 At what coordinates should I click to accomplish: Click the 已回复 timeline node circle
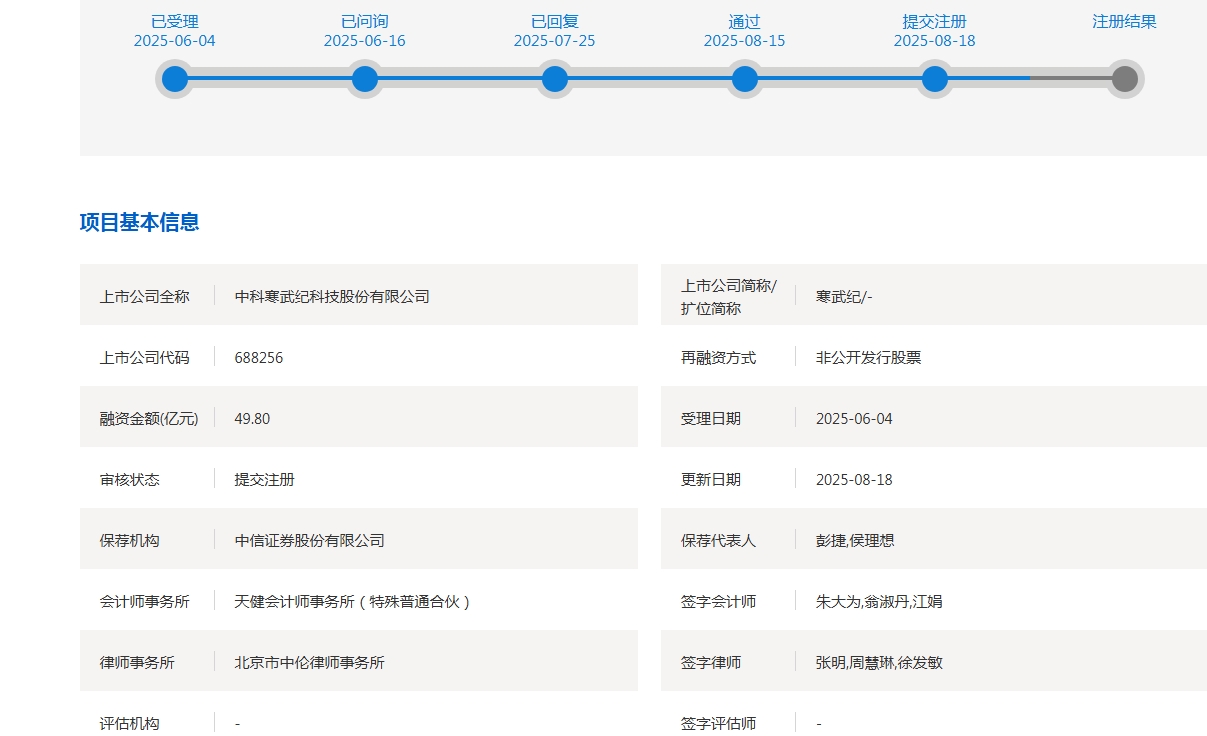(555, 79)
